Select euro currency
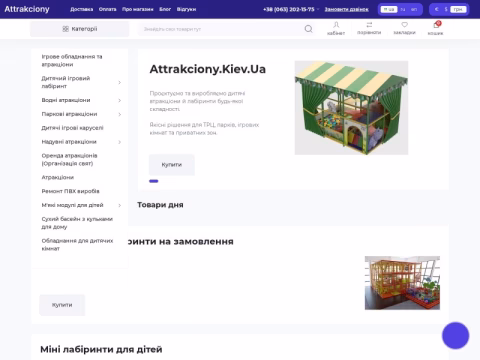 (437, 9)
